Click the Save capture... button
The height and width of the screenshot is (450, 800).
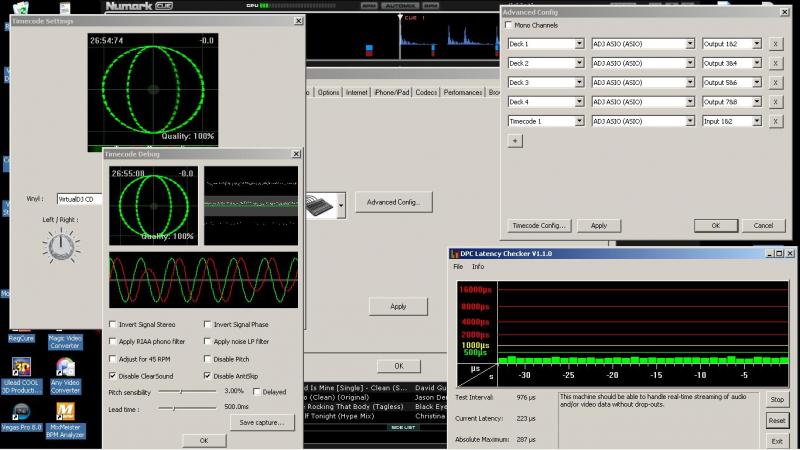coord(262,423)
